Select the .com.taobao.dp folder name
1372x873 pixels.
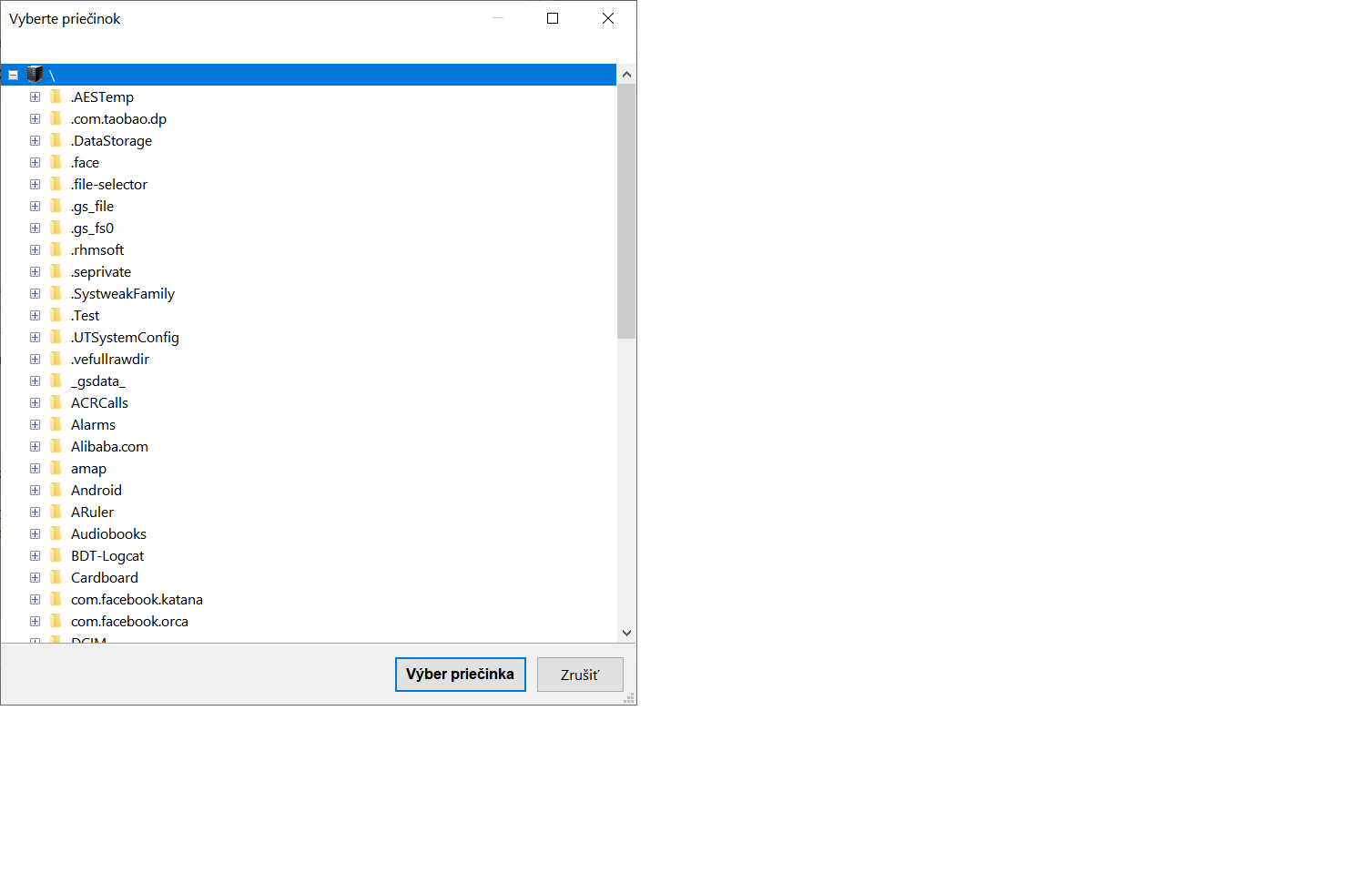[x=118, y=118]
